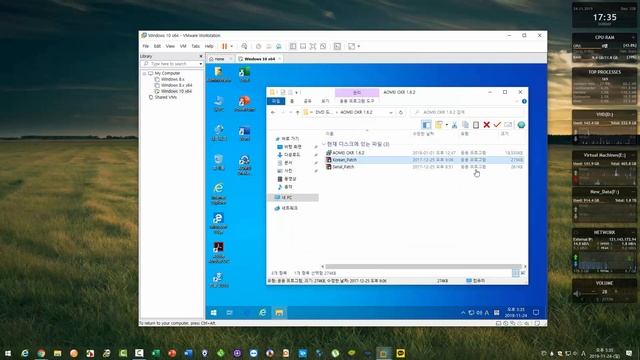This screenshot has width=640, height=360.
Task: Click the Explorer up-folder arrow
Action: 298,112
